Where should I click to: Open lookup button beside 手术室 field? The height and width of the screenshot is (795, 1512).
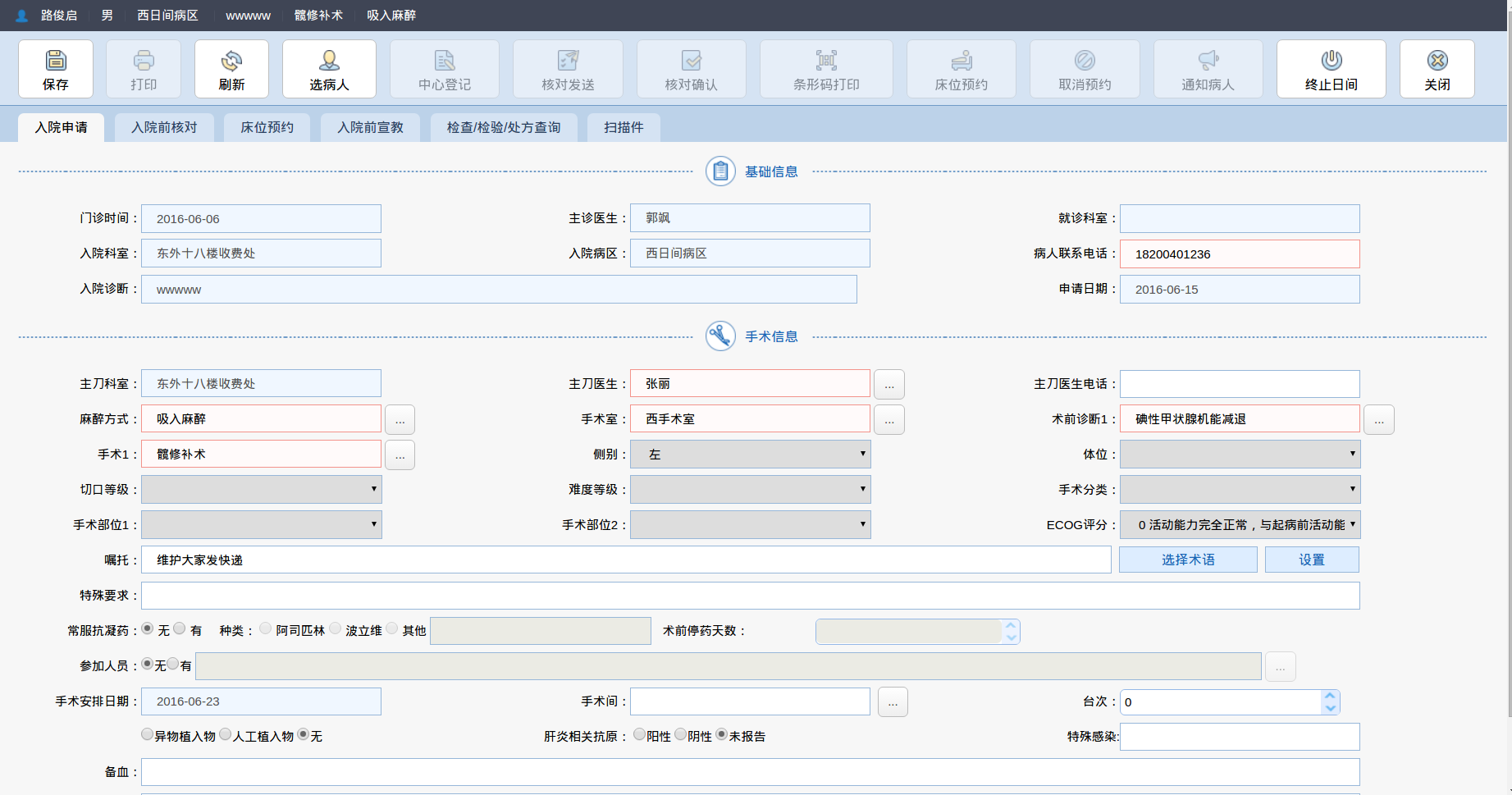pyautogui.click(x=889, y=419)
